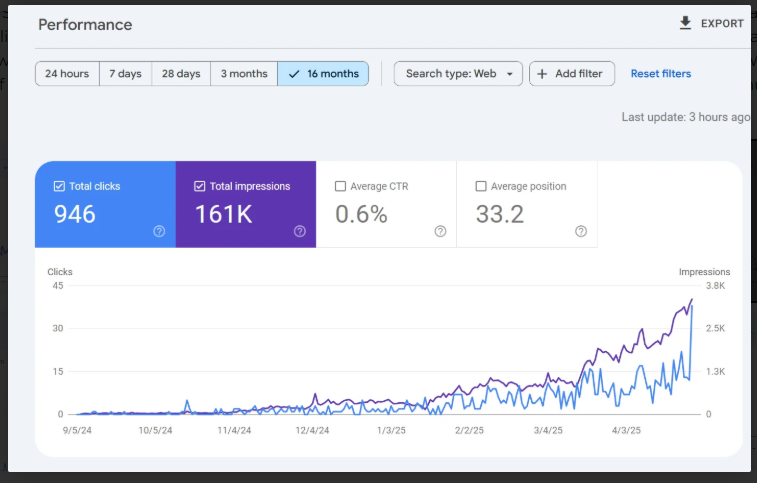Click the 4/3/25 date on the chart axis
This screenshot has height=483, width=757.
click(x=626, y=430)
